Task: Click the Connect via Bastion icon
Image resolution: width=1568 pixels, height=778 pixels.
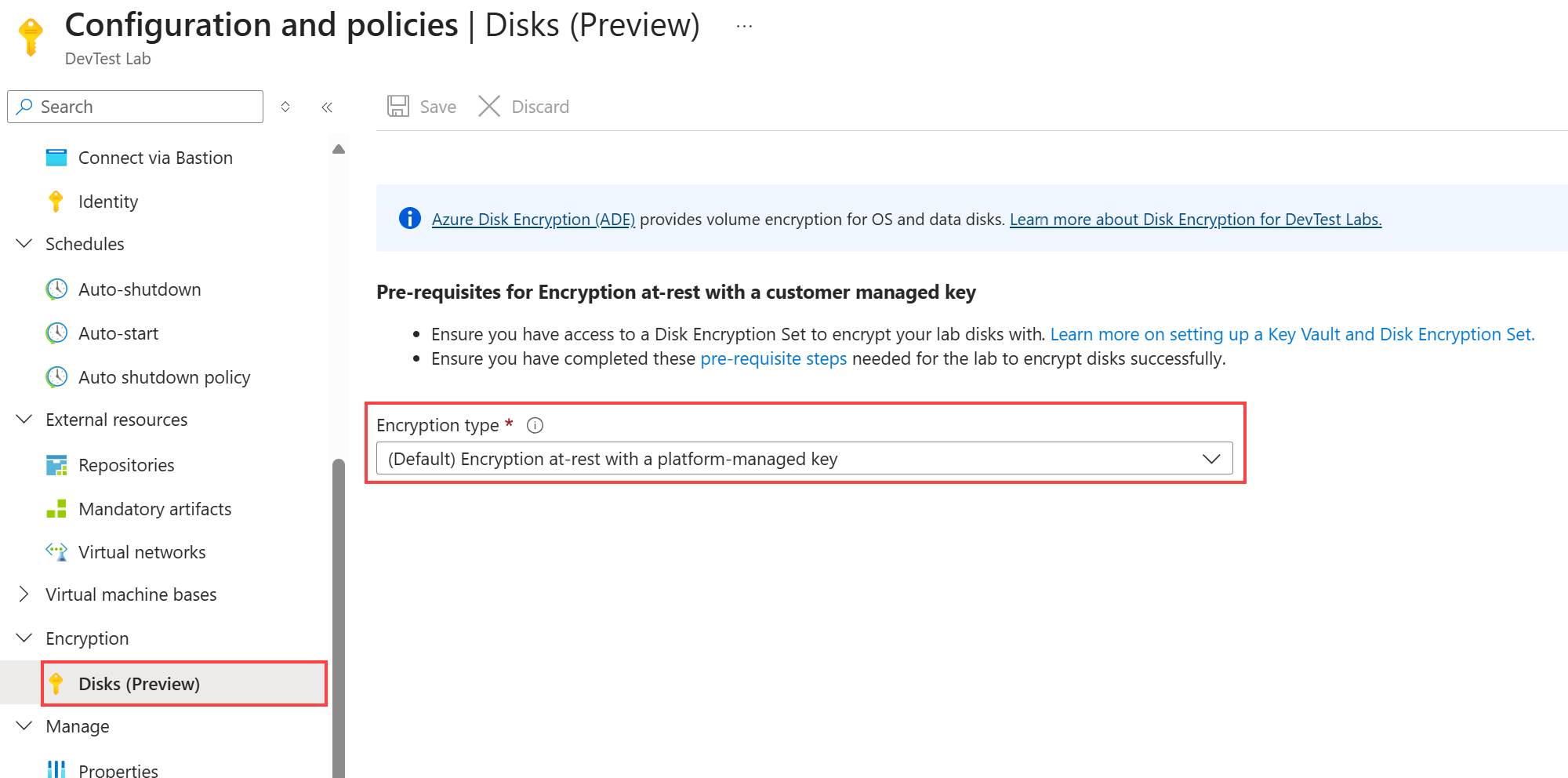Action: 56,158
